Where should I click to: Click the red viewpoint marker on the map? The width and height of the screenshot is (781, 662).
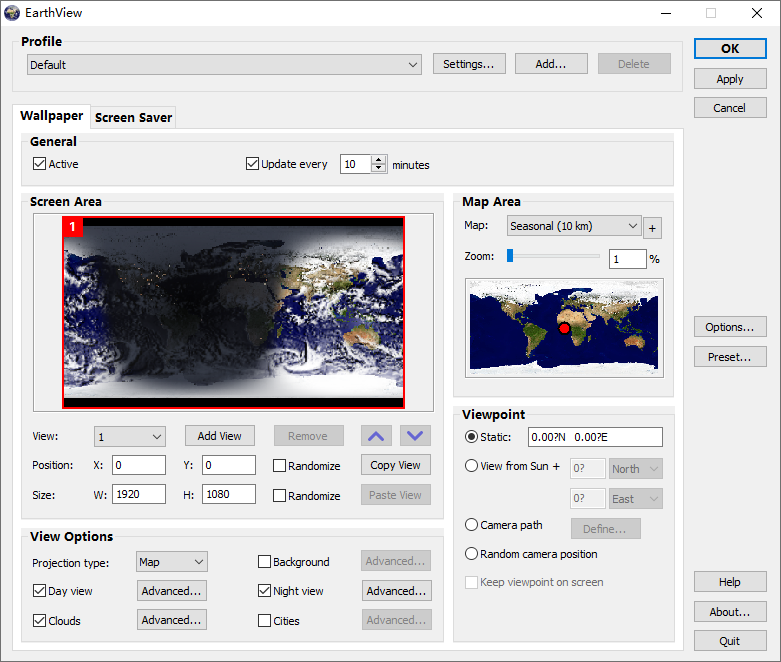563,328
